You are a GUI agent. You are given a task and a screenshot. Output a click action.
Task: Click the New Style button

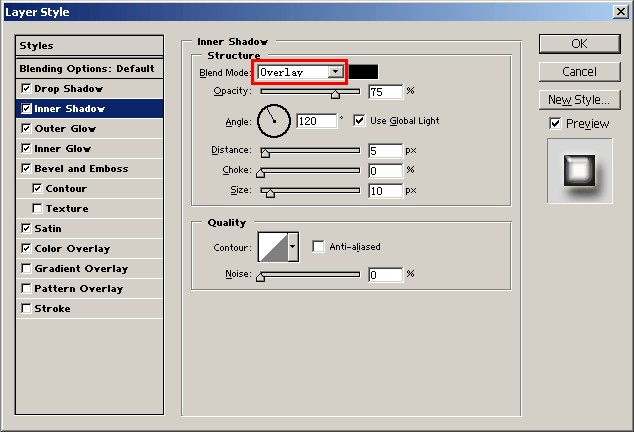click(579, 100)
